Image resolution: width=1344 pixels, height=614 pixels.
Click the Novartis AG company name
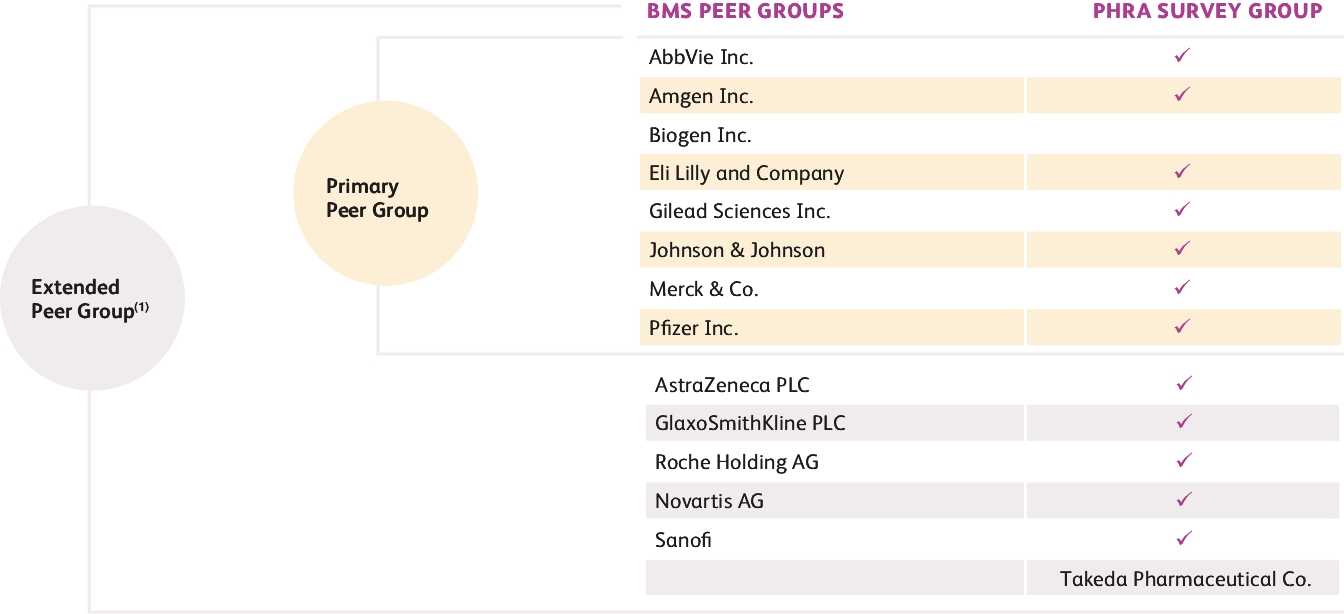click(x=709, y=501)
